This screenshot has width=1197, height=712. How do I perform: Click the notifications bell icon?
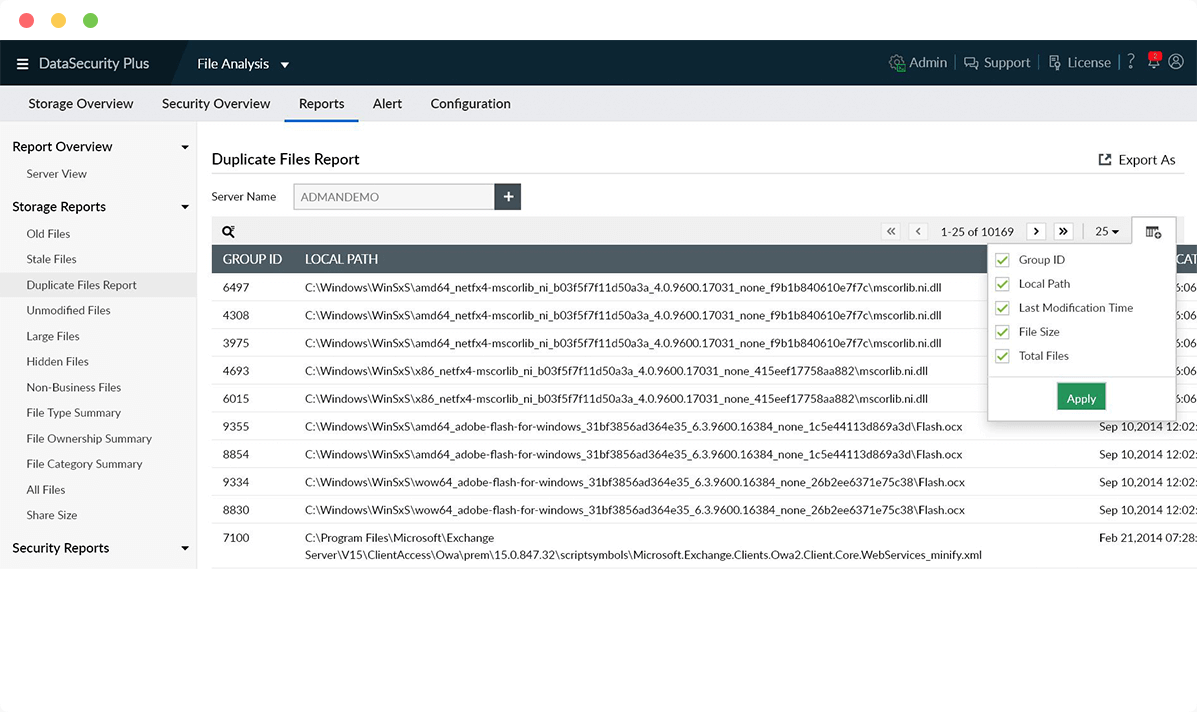(x=1154, y=62)
